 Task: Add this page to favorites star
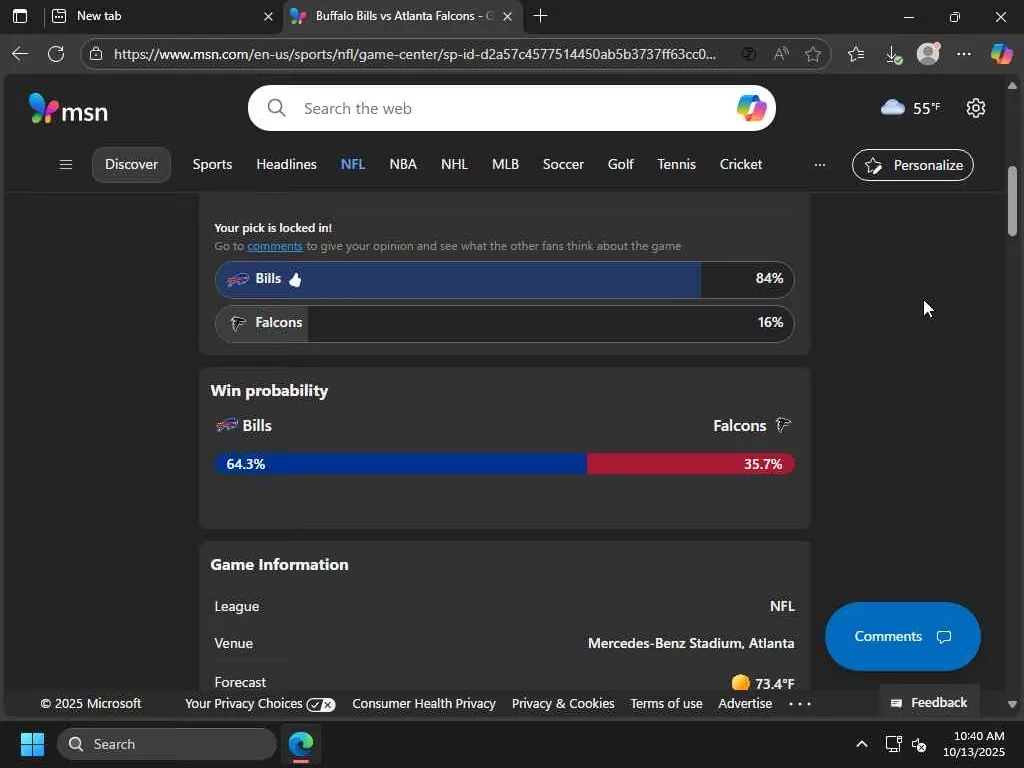(x=812, y=54)
